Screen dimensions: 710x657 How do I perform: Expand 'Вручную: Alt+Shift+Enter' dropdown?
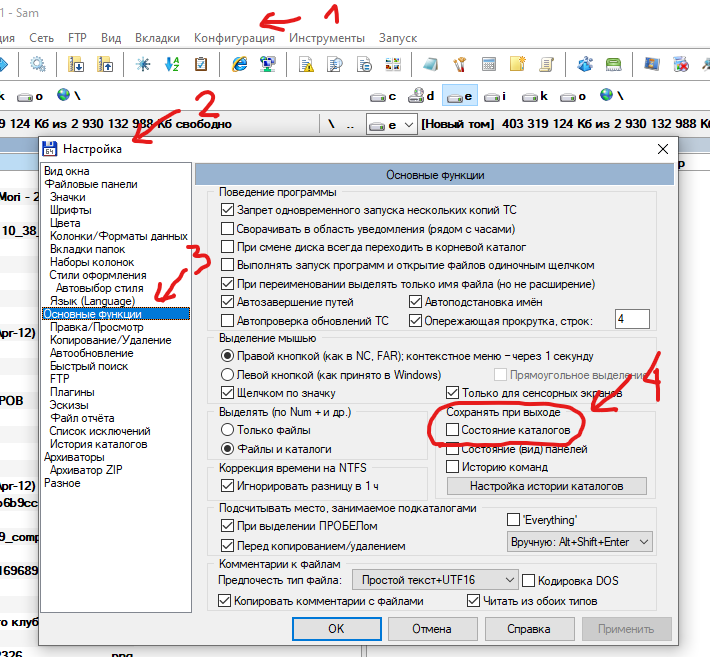coord(580,541)
